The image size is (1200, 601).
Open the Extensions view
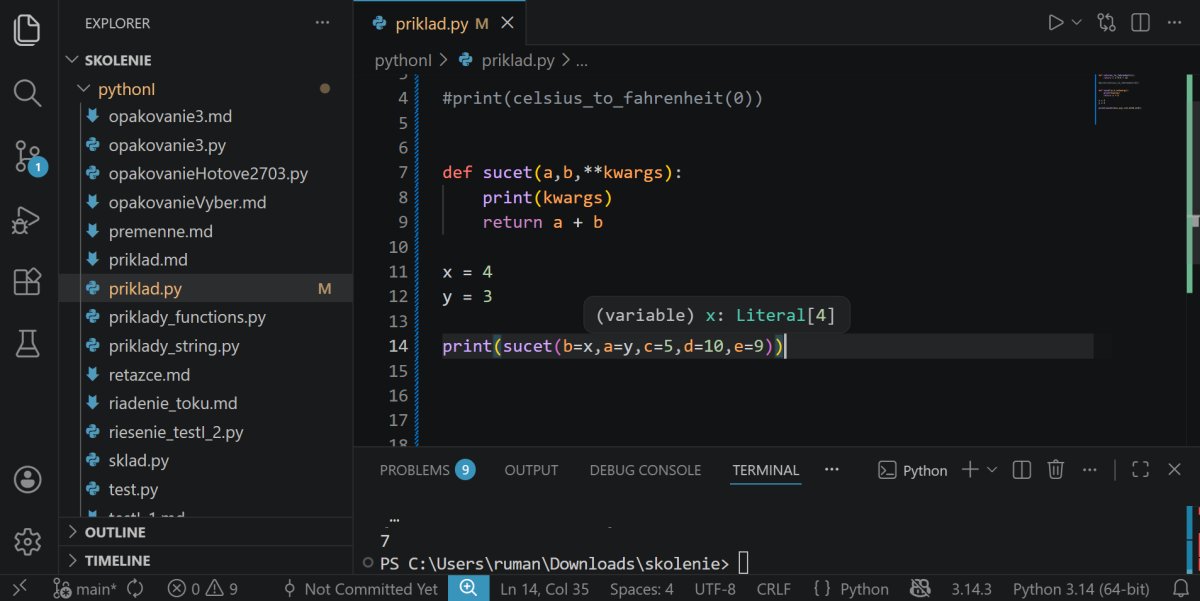[27, 282]
